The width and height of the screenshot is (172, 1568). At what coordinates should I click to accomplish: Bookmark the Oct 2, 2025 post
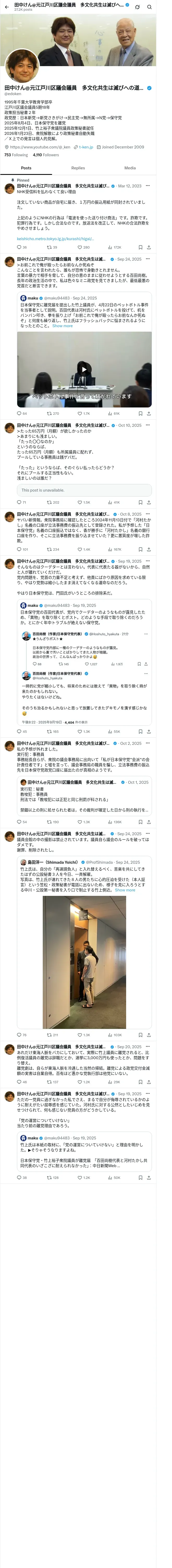(140, 822)
